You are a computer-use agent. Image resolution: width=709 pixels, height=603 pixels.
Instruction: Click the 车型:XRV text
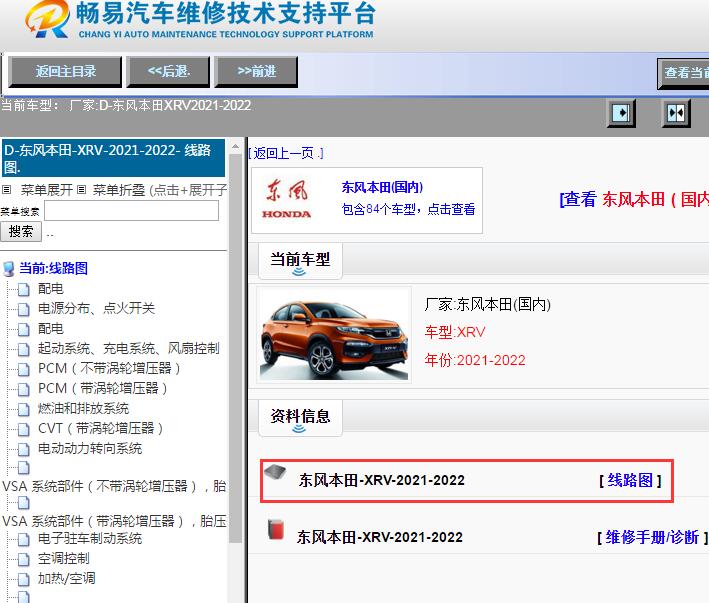pos(454,333)
